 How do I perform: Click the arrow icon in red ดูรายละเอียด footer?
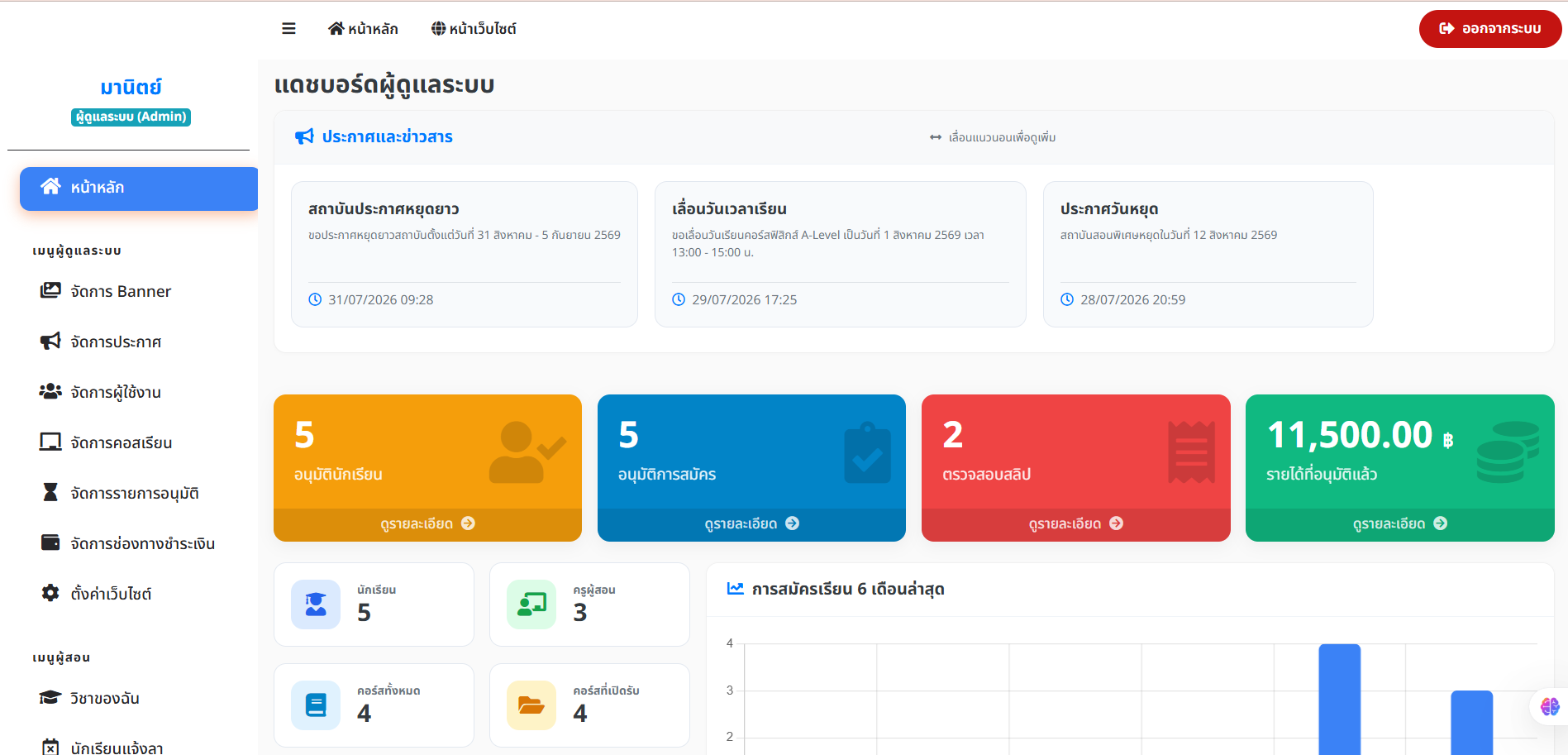coord(1117,523)
